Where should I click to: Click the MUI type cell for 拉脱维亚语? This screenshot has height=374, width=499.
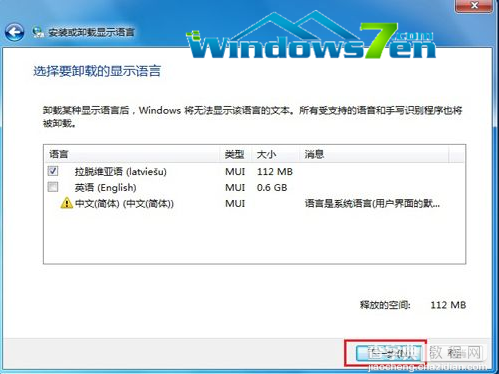coord(235,172)
